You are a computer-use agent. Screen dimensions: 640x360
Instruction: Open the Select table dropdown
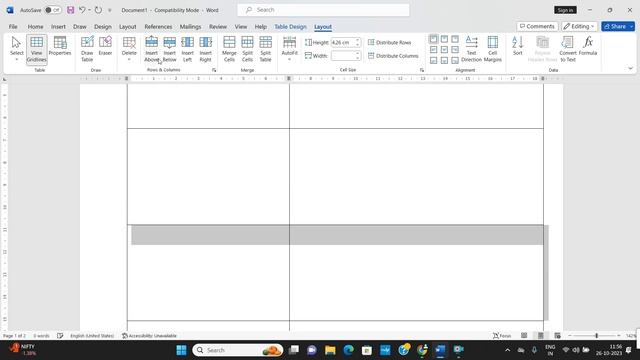(16, 49)
